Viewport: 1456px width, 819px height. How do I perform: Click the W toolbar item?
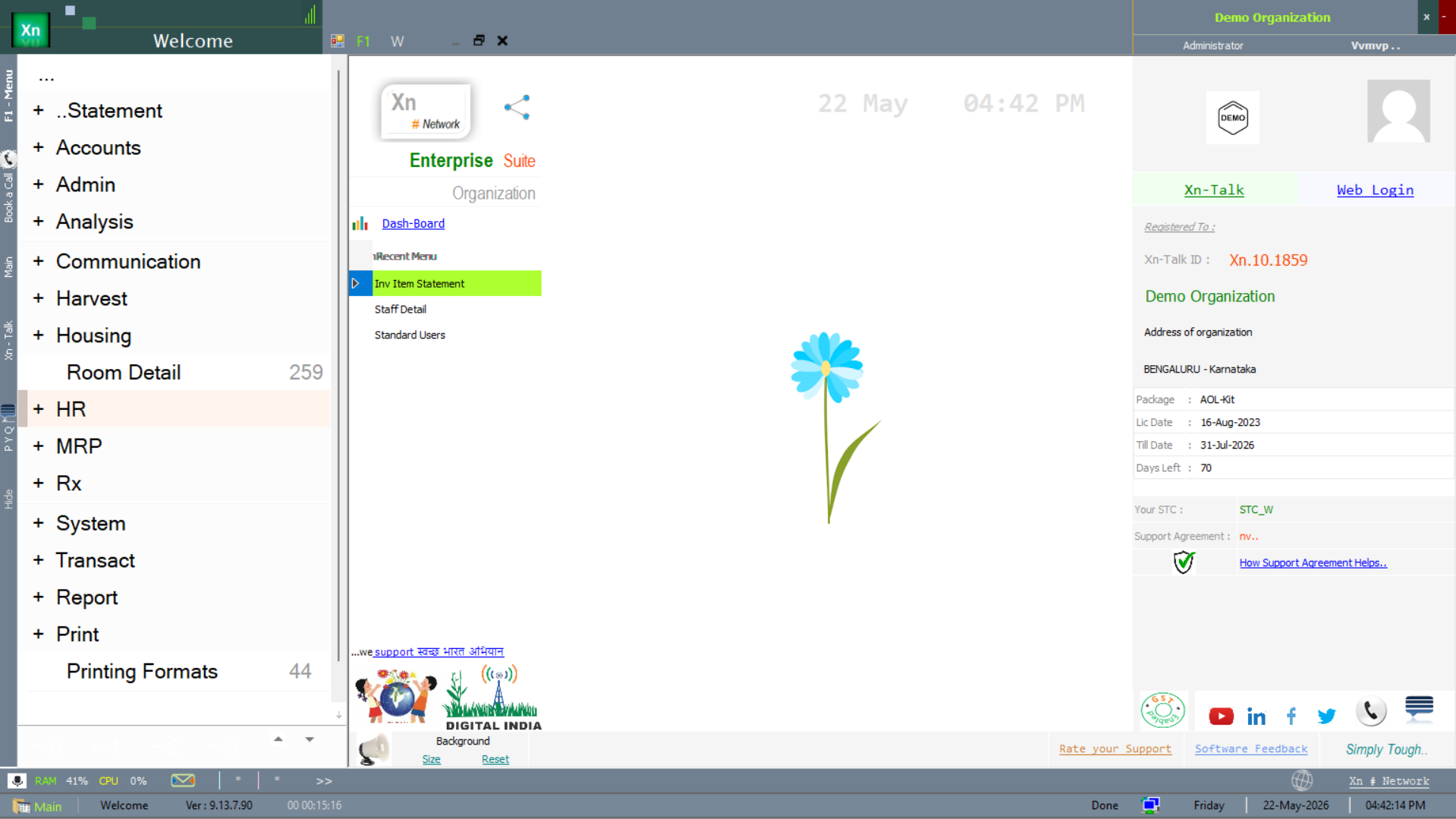397,41
